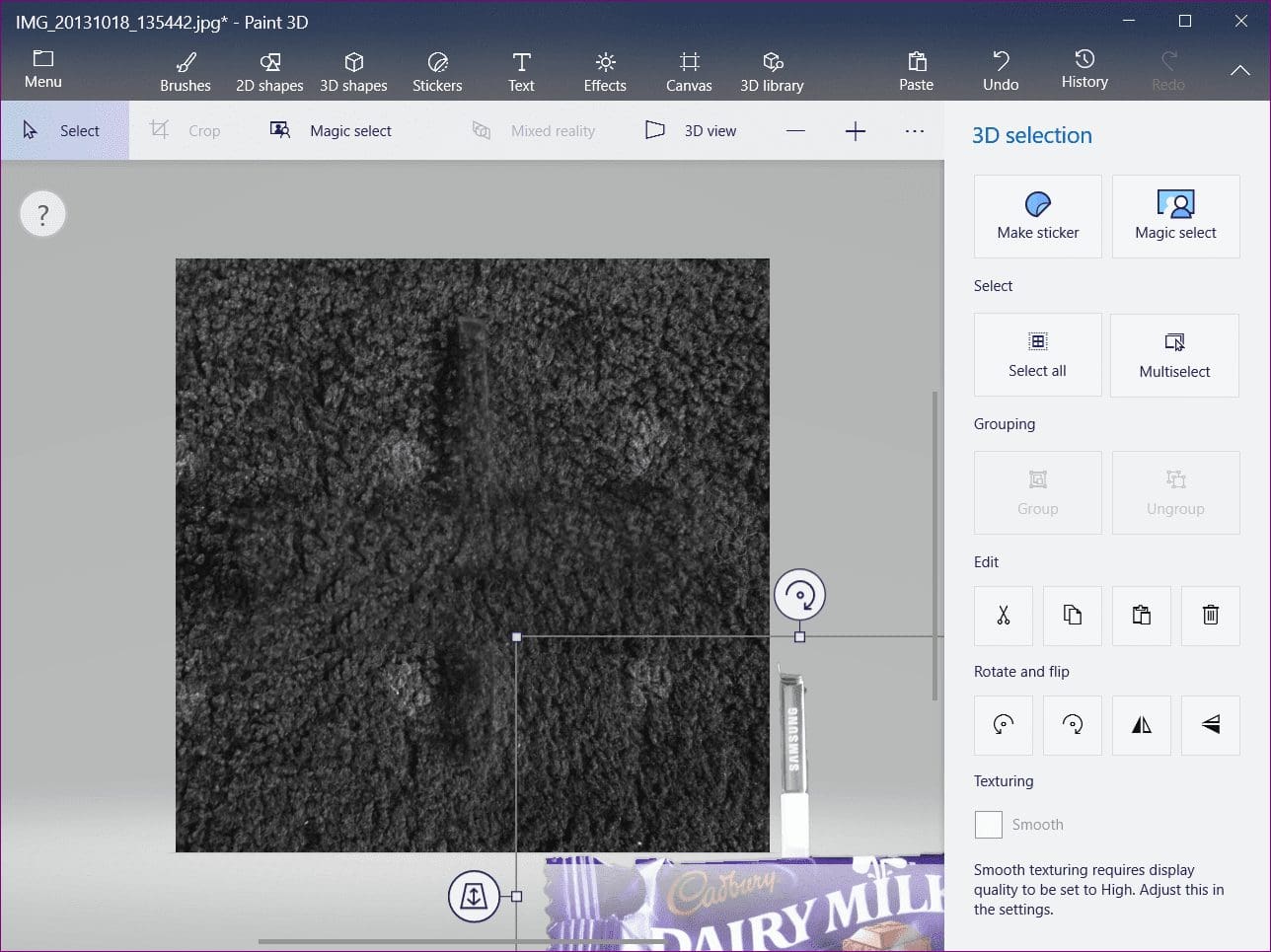Click the vertical canvas scrollbar
The image size is (1271, 952).
935,546
